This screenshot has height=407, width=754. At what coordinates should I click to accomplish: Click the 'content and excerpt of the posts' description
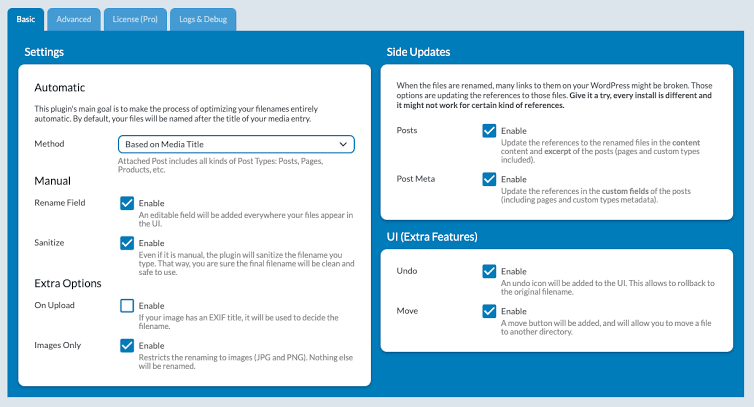coord(600,151)
